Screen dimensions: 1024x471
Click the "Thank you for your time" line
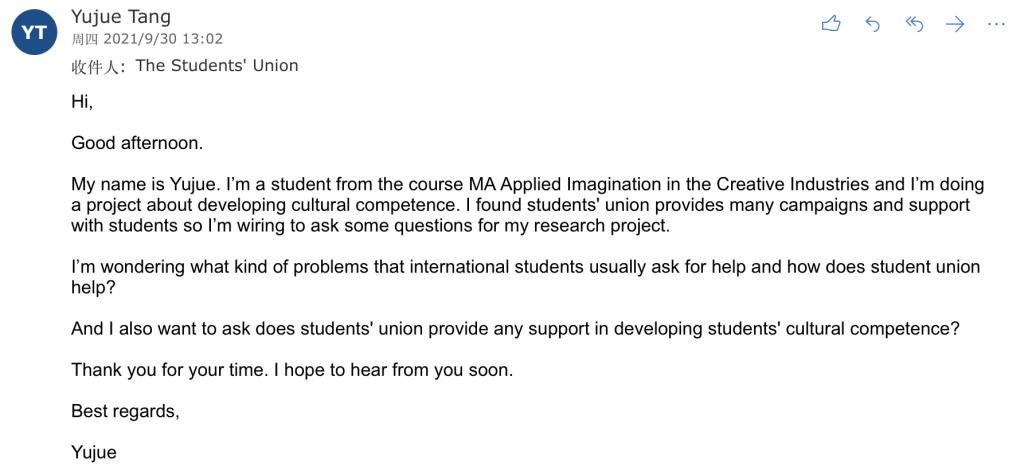tap(291, 370)
